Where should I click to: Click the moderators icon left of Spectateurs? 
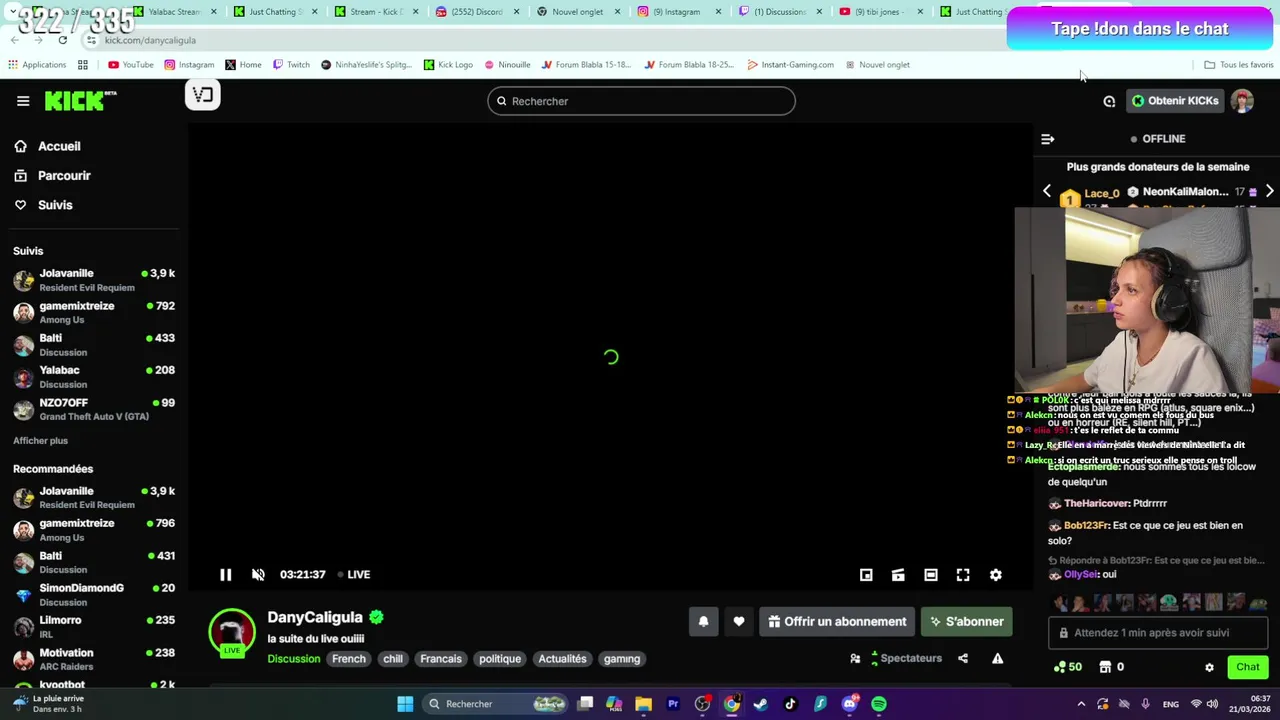pos(855,659)
